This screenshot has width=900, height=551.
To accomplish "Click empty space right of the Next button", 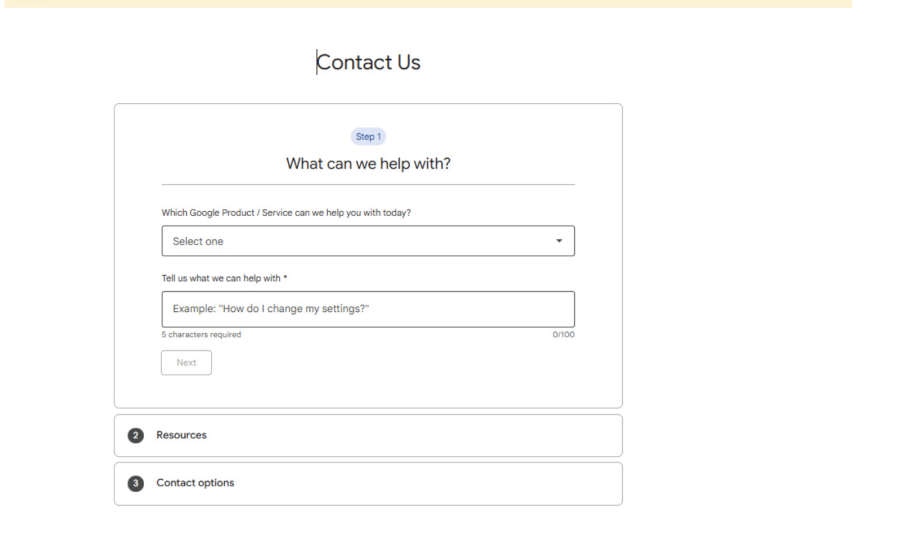I will coord(400,363).
